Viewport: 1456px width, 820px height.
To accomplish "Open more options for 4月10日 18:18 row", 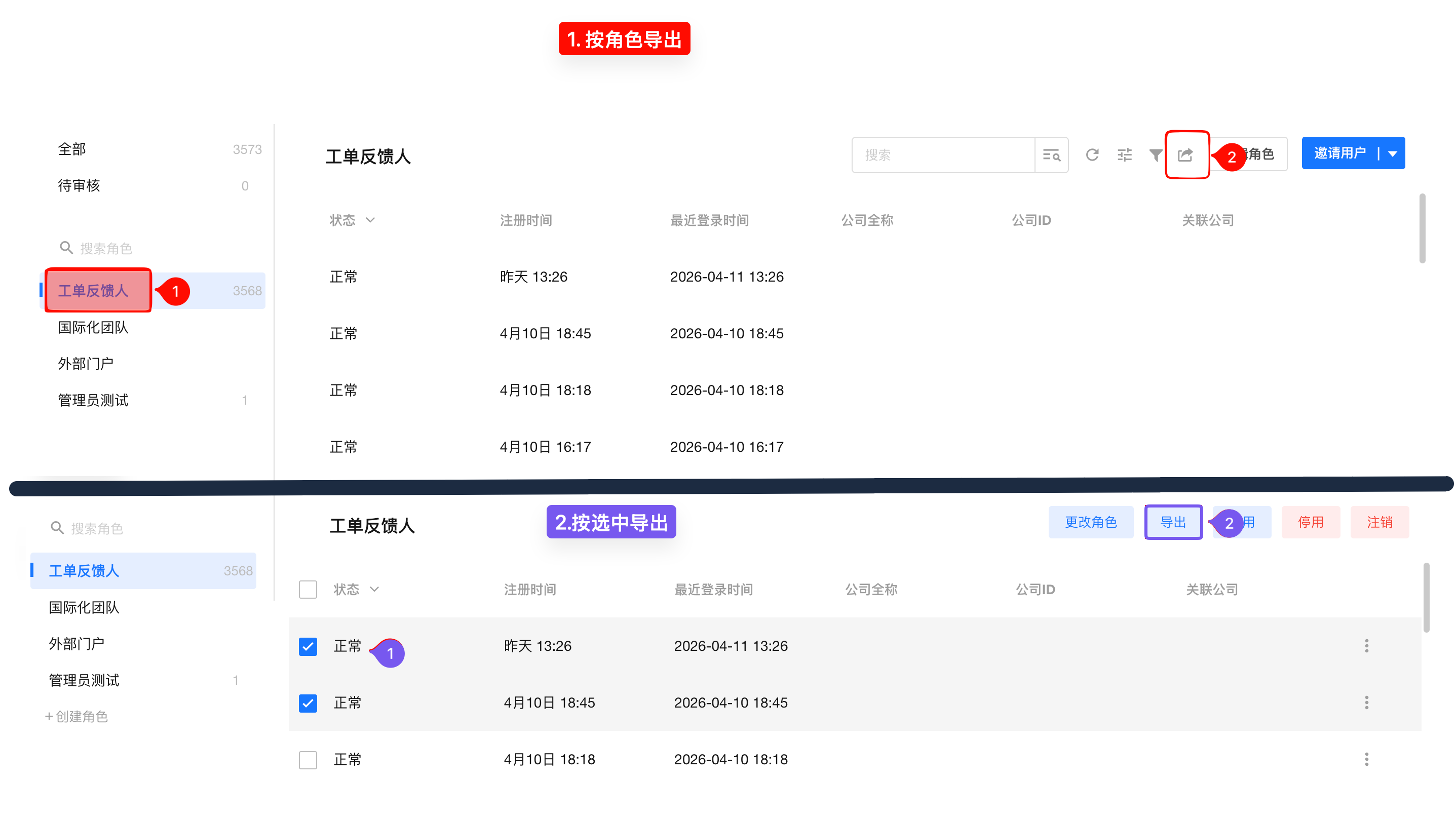I will pos(1366,760).
